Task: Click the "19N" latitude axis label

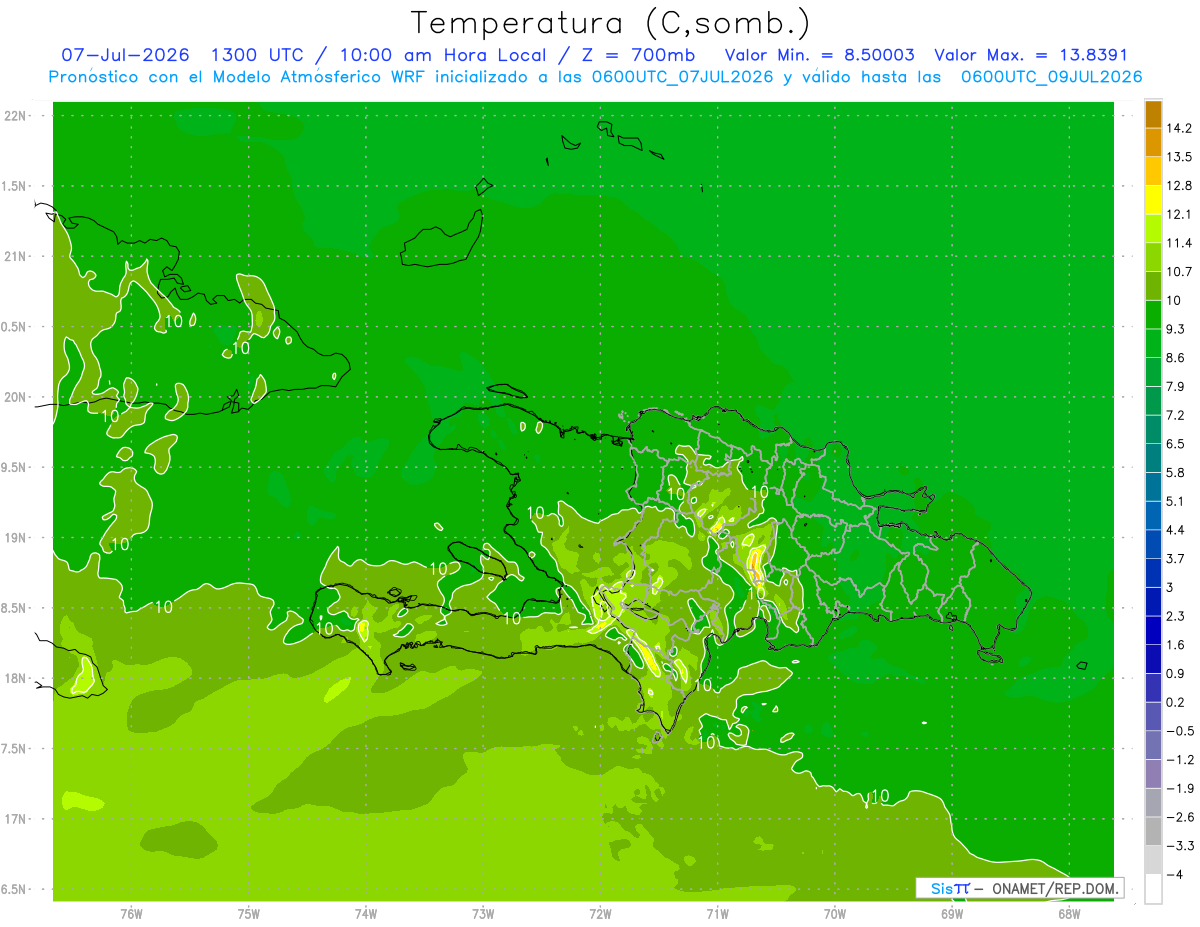Action: [x=15, y=537]
